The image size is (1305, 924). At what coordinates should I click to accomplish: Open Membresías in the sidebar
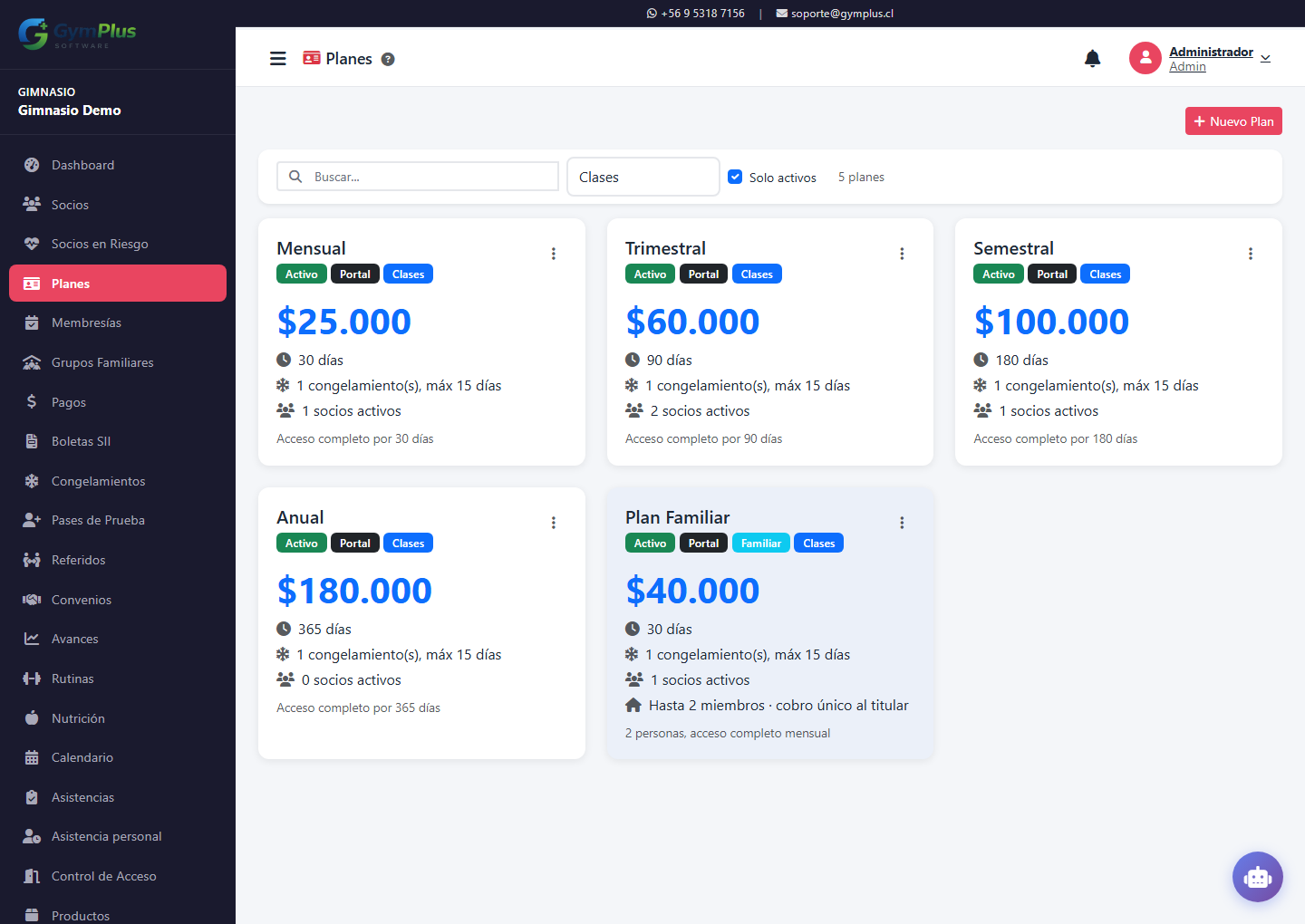[118, 322]
